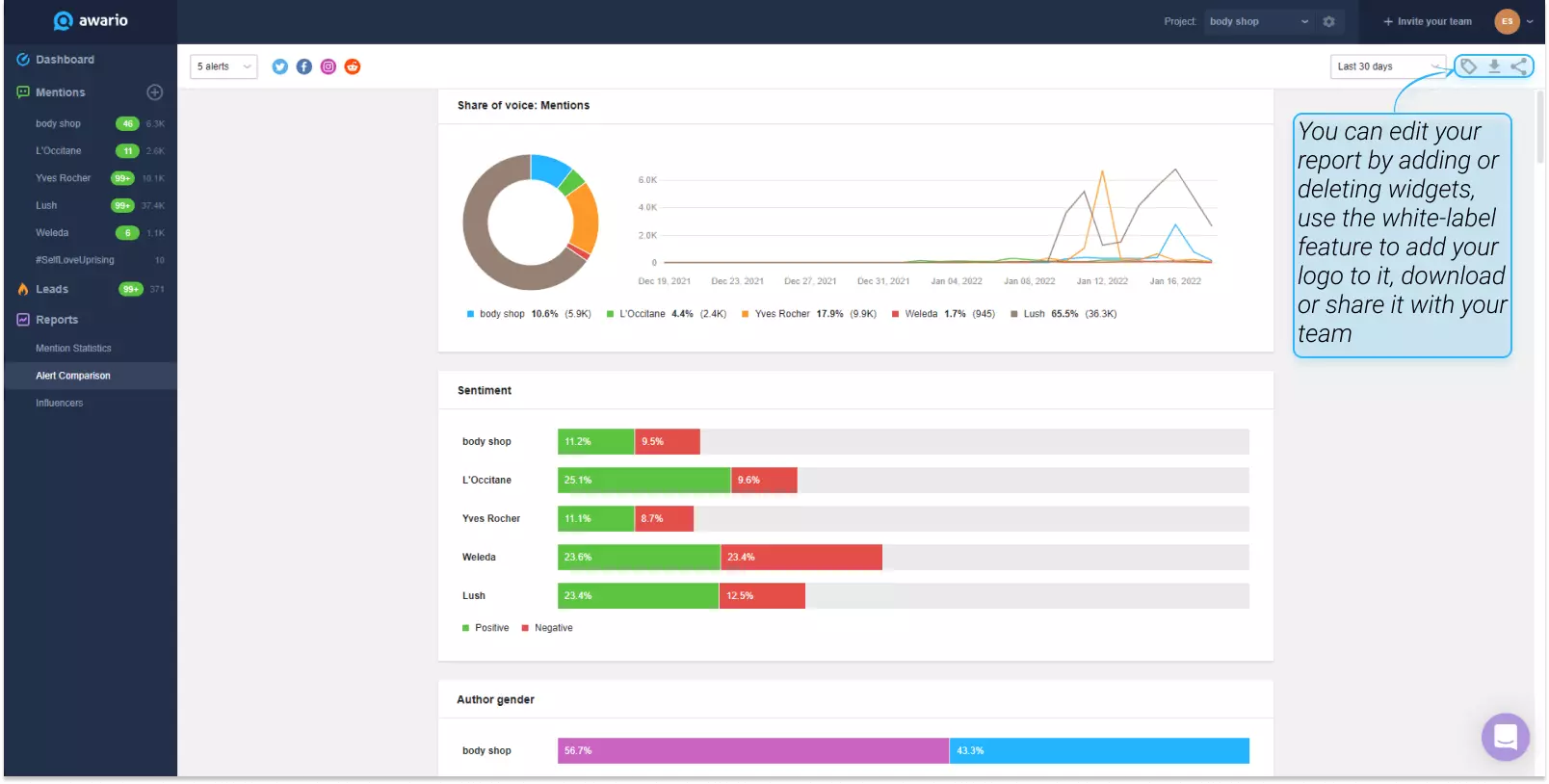The image size is (1549, 784).
Task: Open the Last 30 days date range dropdown
Action: (x=1387, y=66)
